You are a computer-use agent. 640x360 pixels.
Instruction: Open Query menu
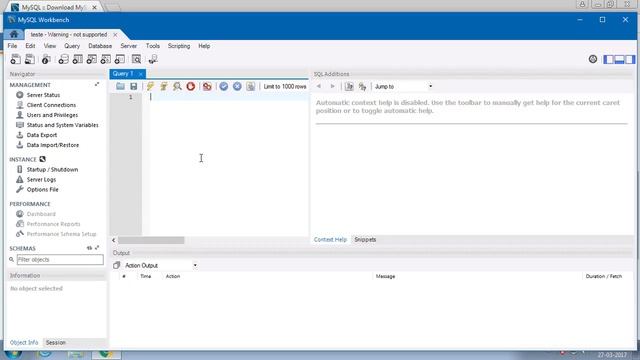tap(72, 46)
